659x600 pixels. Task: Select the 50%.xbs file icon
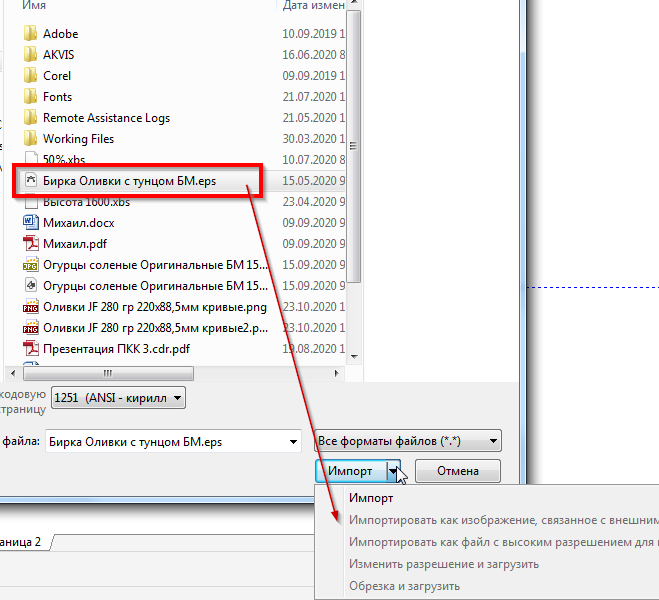pyautogui.click(x=31, y=158)
